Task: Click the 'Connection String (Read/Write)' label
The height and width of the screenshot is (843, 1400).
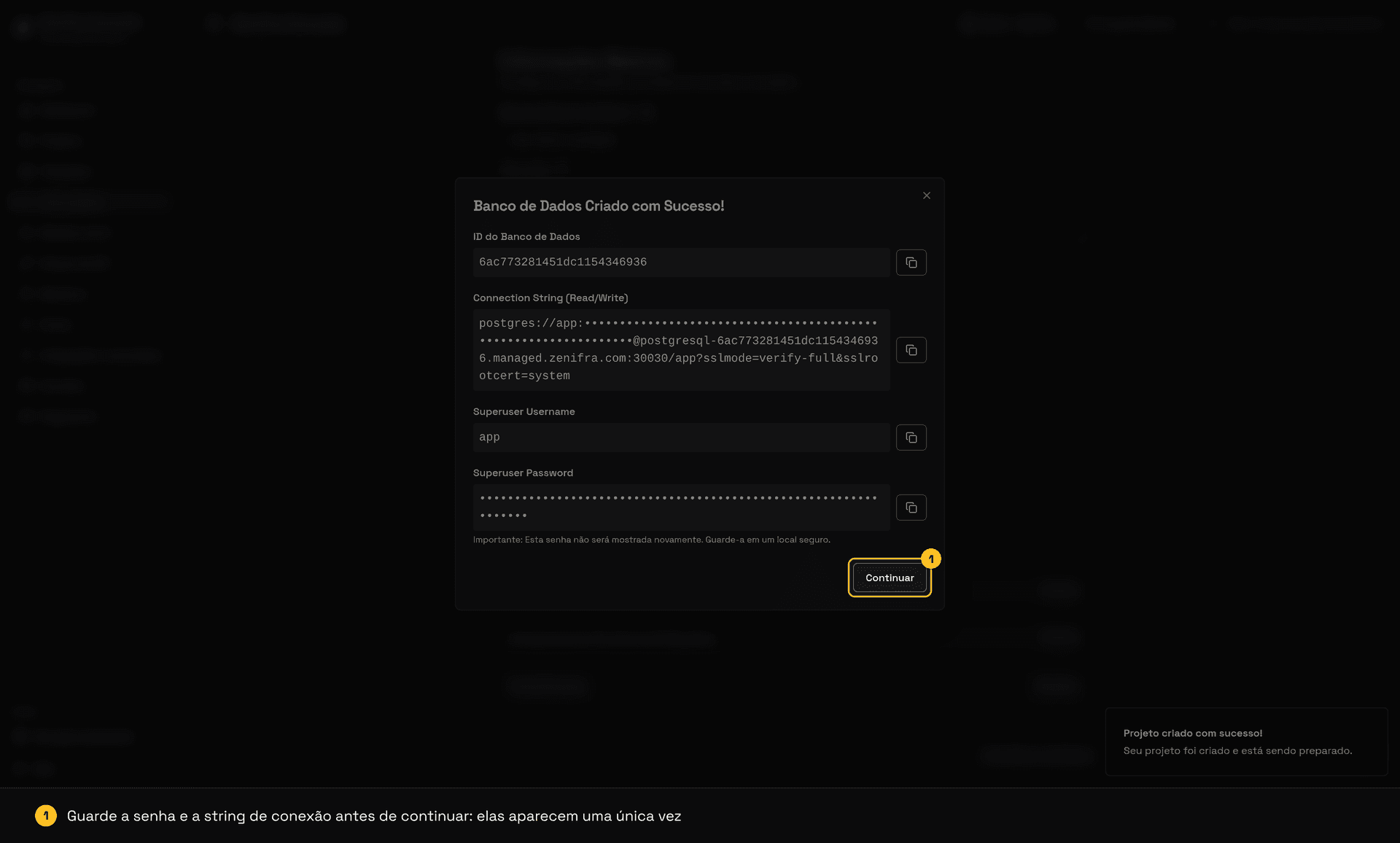Action: (551, 298)
